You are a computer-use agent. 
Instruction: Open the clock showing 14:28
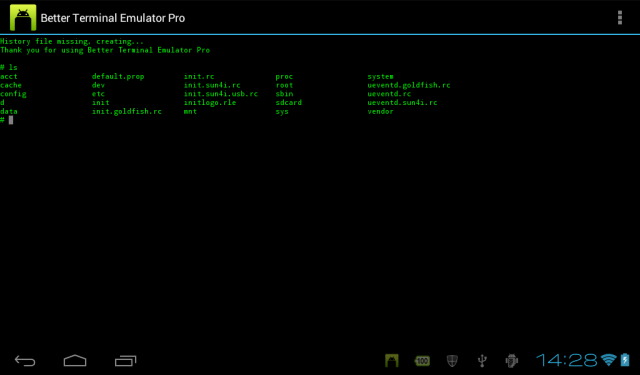567,360
